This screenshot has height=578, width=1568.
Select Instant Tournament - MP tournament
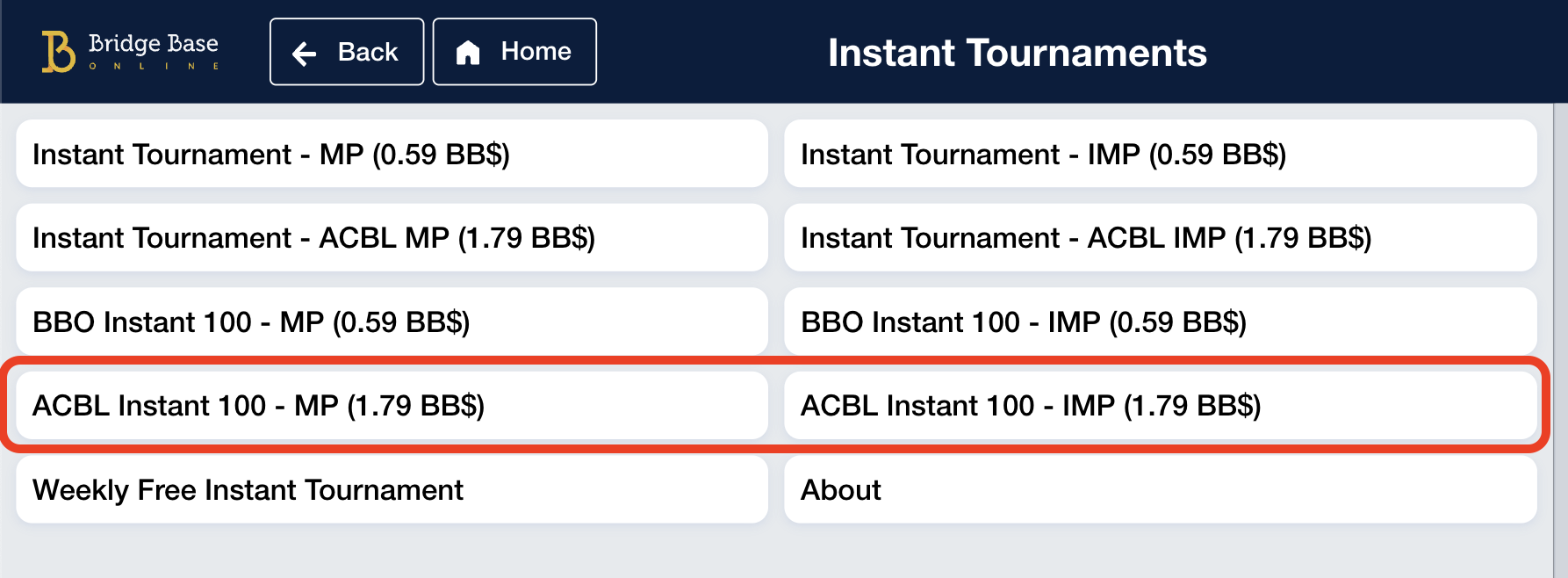point(390,155)
